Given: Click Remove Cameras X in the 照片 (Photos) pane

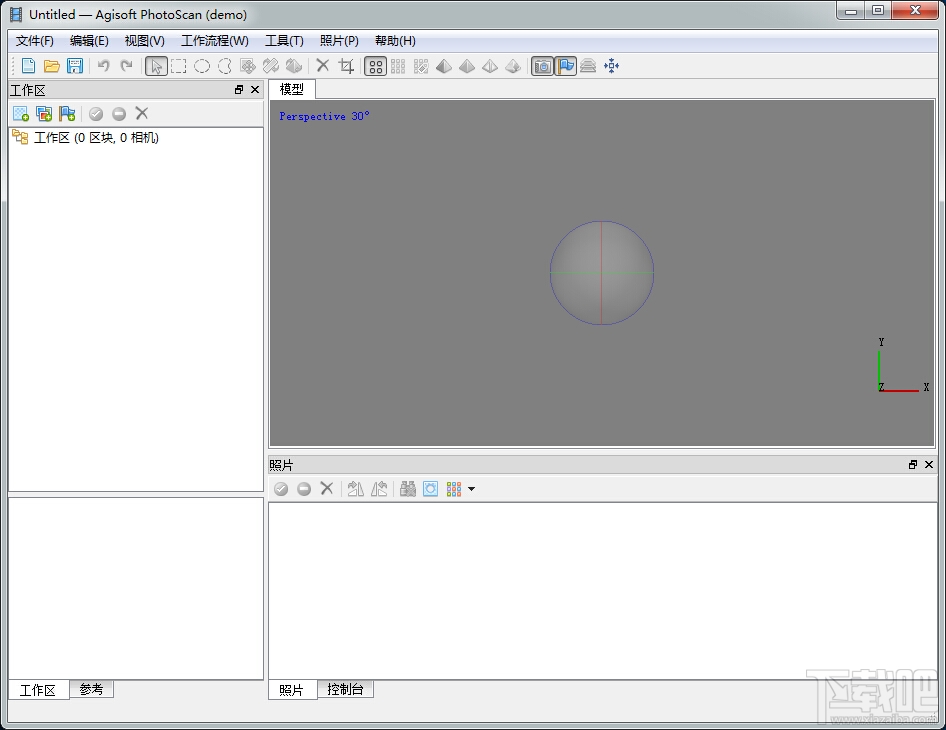Looking at the screenshot, I should click(326, 488).
